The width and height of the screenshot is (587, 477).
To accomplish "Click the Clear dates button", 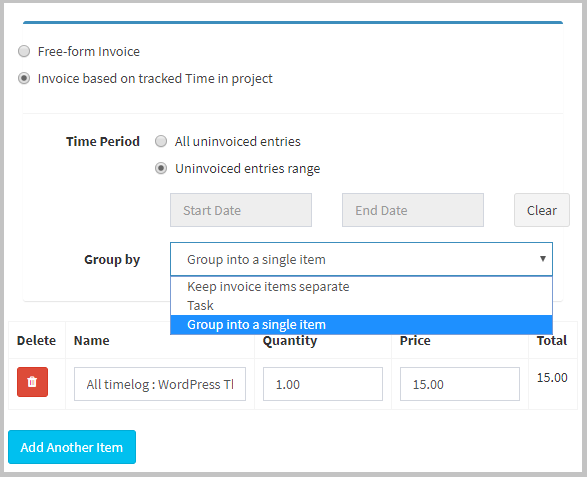I will (x=542, y=210).
